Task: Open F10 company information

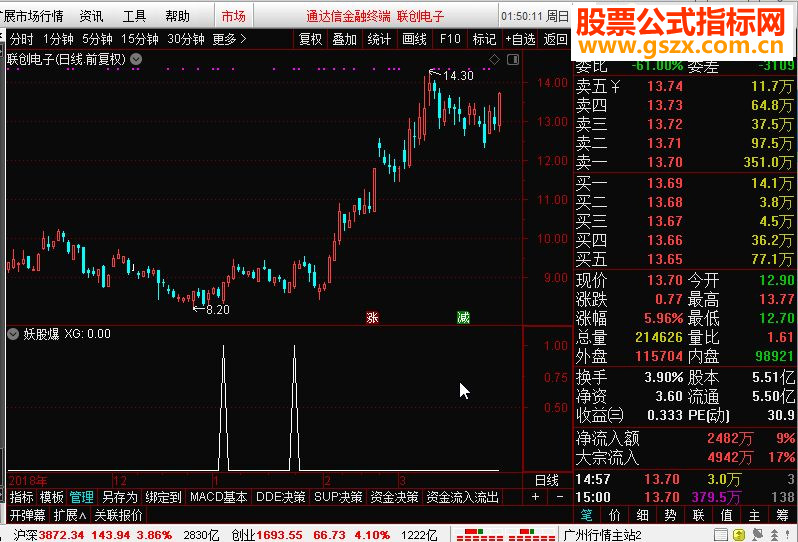Action: point(450,39)
